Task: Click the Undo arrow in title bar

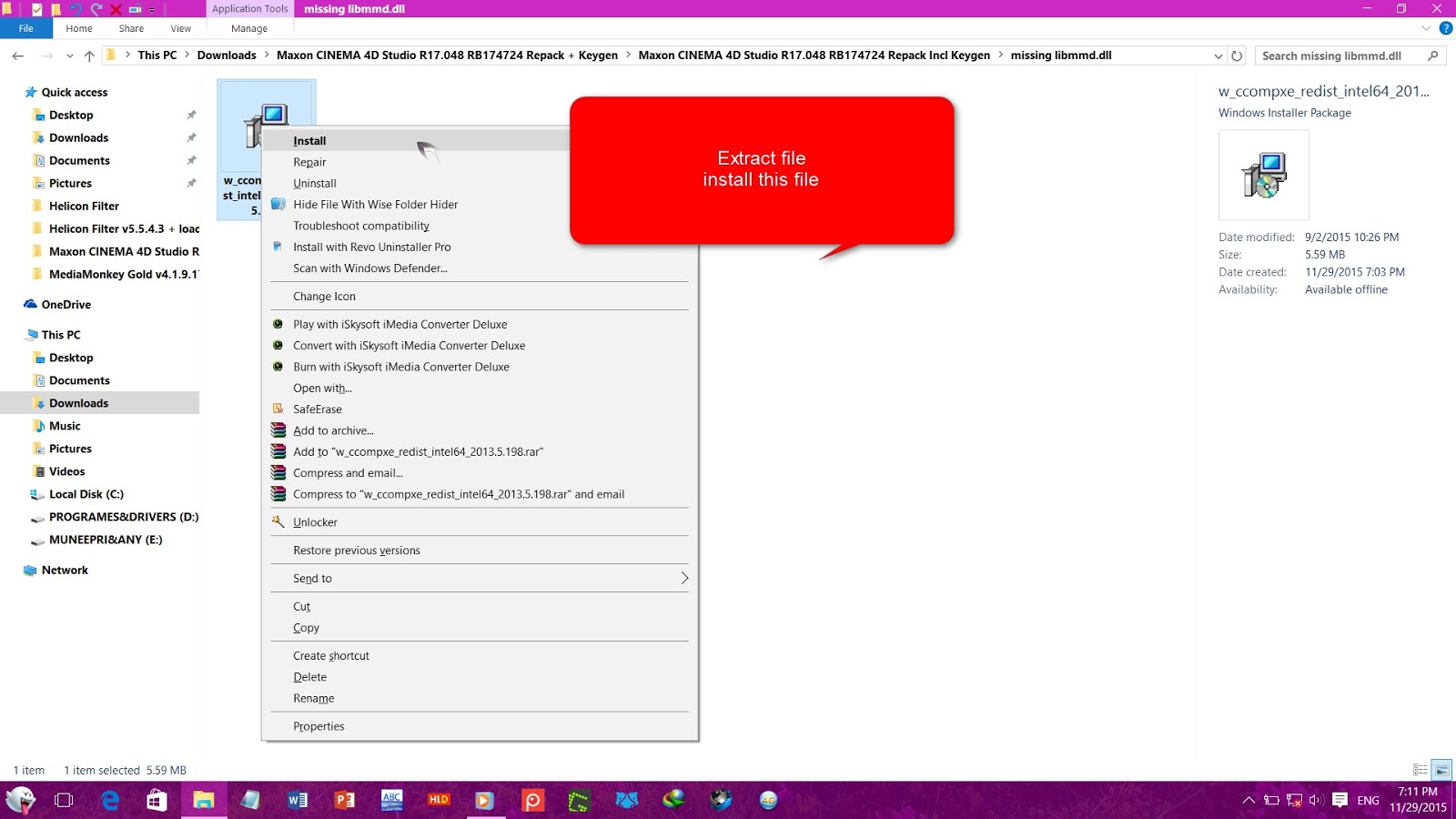Action: point(76,9)
